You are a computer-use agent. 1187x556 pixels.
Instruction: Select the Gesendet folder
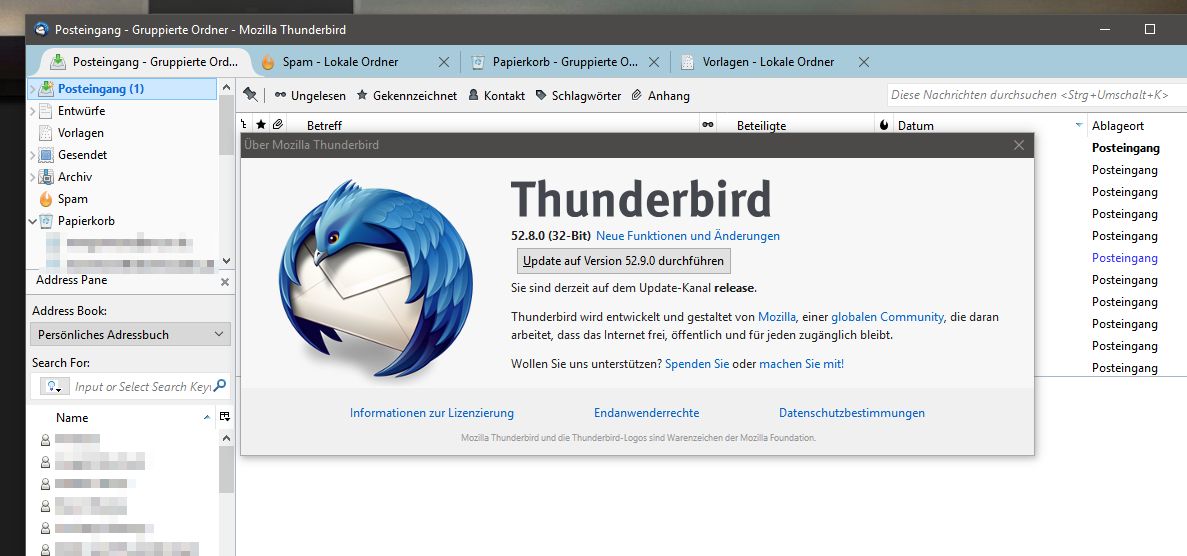point(82,155)
